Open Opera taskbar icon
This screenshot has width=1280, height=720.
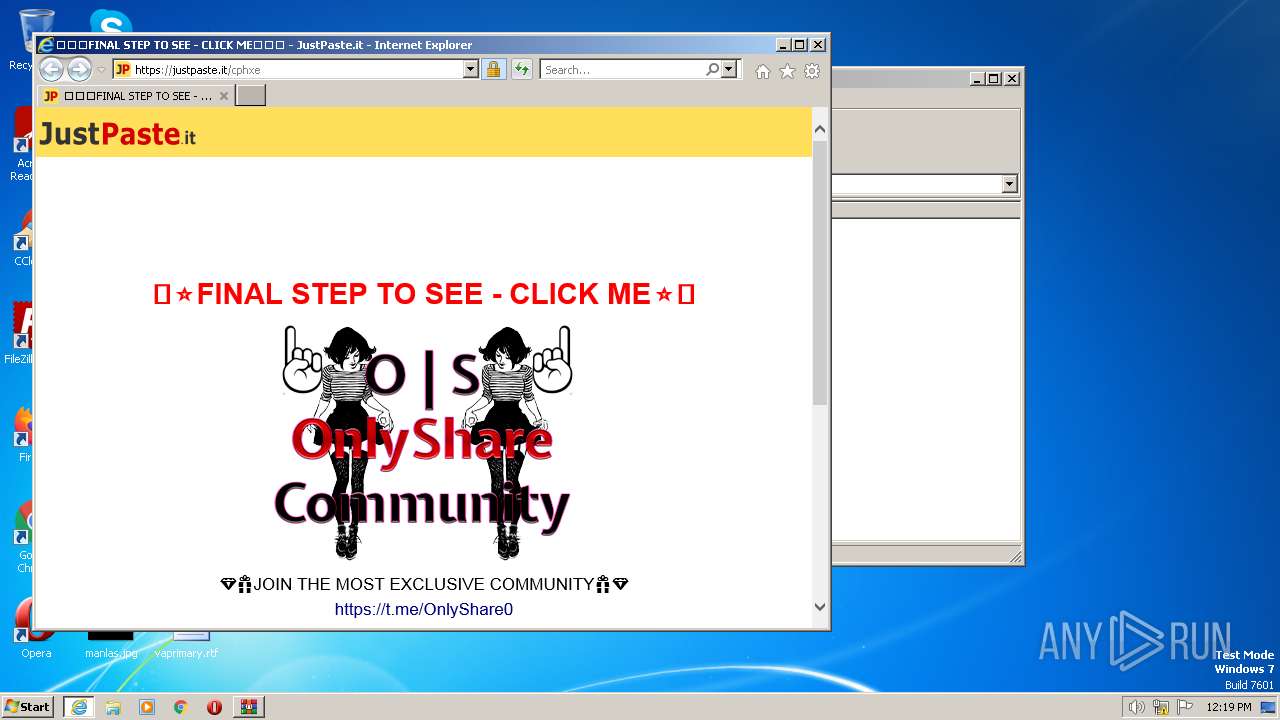[x=214, y=707]
